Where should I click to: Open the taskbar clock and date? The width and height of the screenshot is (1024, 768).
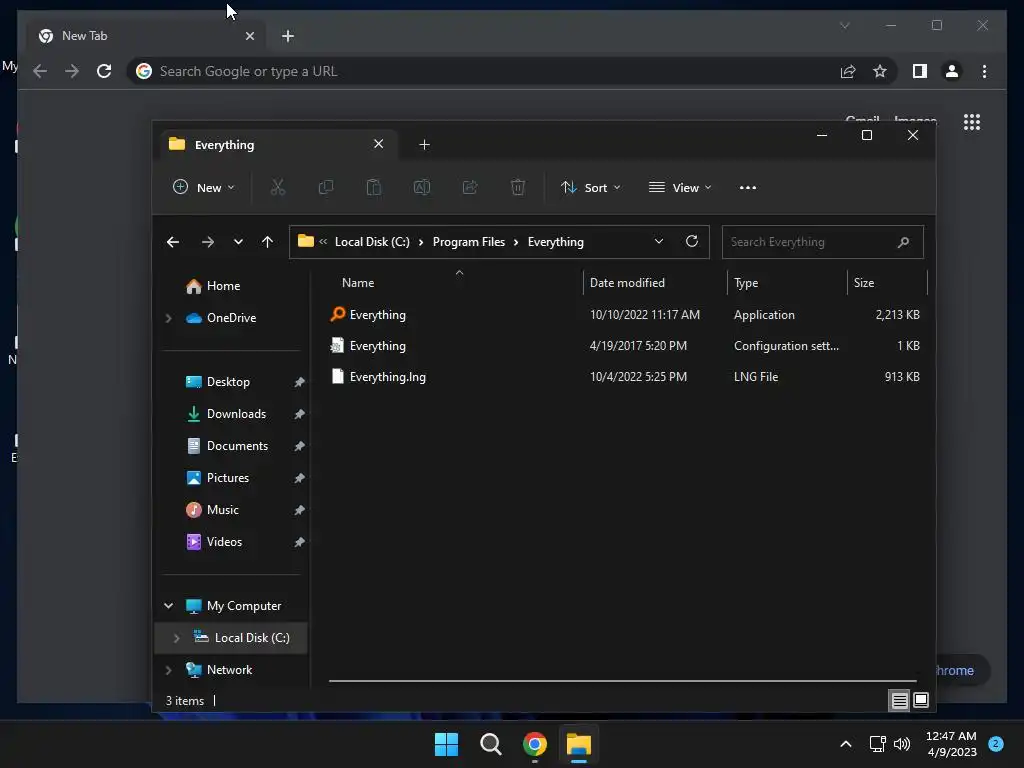pyautogui.click(x=951, y=744)
